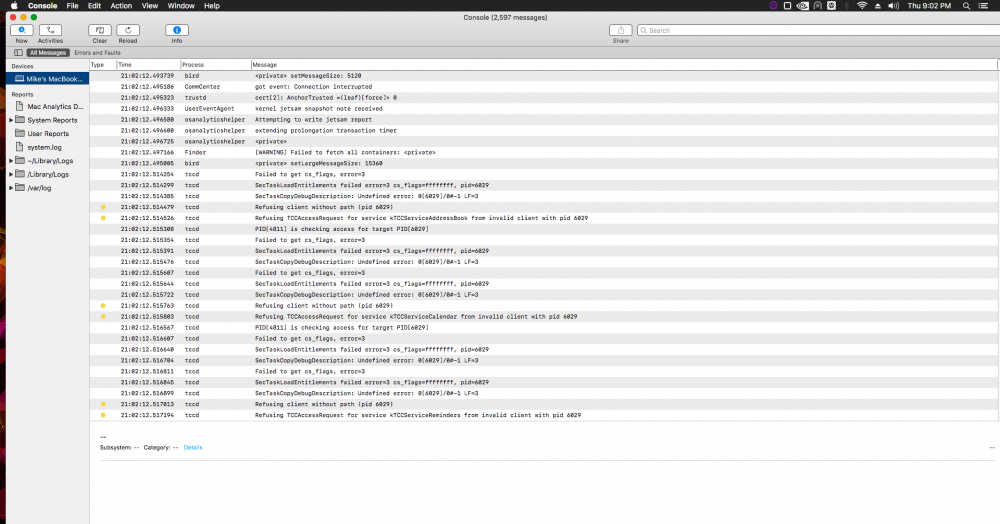This screenshot has height=524, width=1000.
Task: Select trustd cert AnchorTrusted row
Action: (544, 98)
